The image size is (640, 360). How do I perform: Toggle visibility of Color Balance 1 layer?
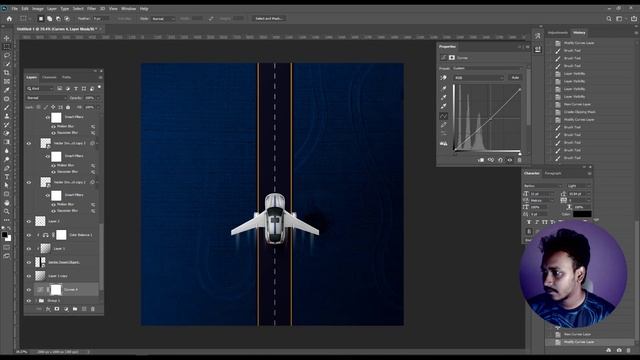tap(29, 235)
